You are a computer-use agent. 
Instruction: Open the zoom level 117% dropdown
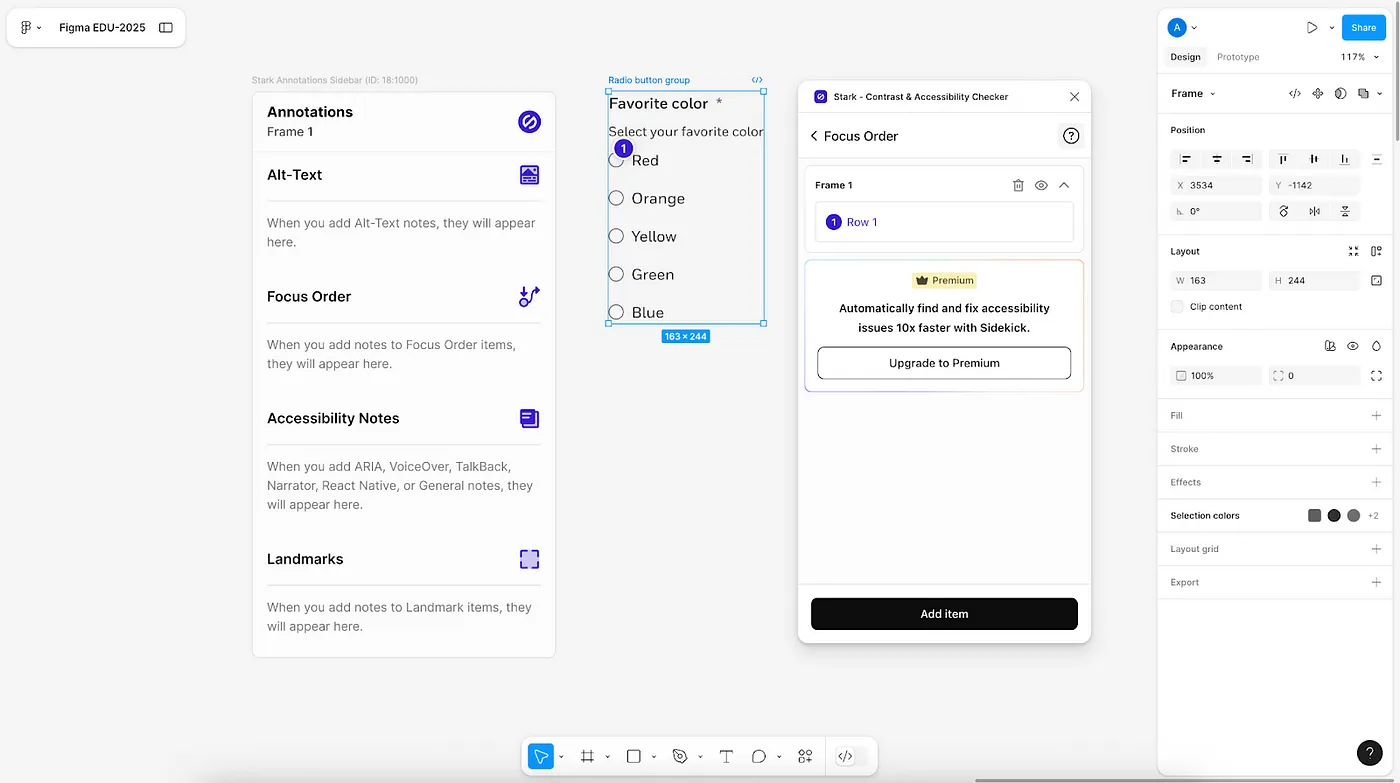tap(1358, 57)
